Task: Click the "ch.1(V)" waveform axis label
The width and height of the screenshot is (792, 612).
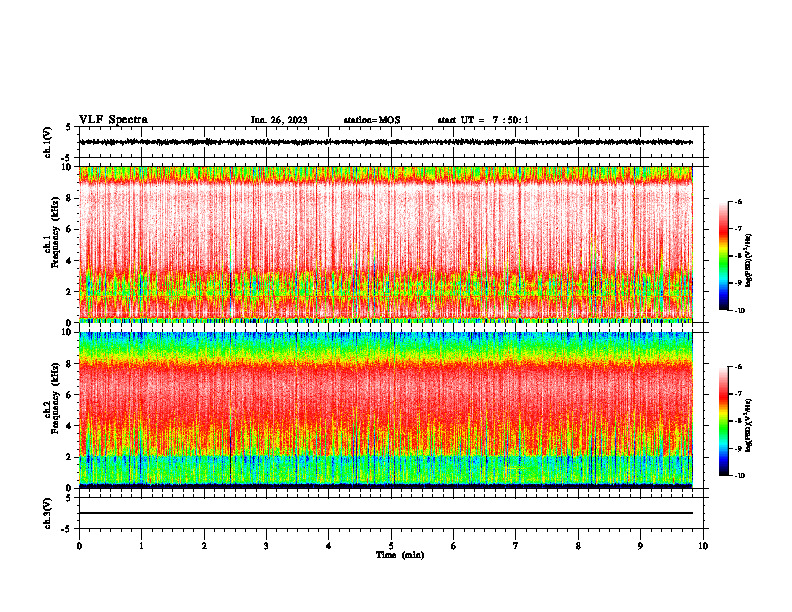Action: tap(48, 142)
